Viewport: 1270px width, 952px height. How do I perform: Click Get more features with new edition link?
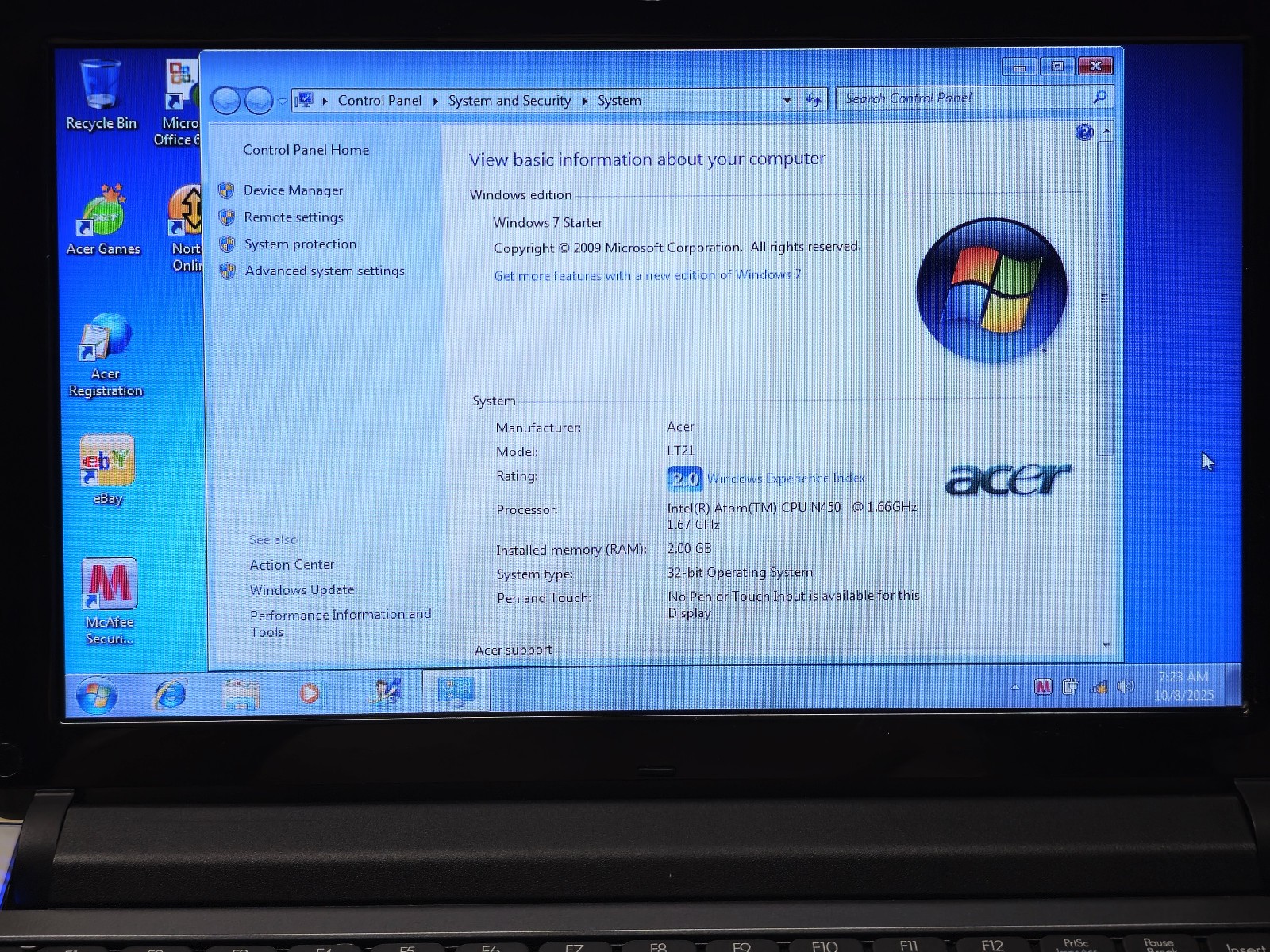647,275
